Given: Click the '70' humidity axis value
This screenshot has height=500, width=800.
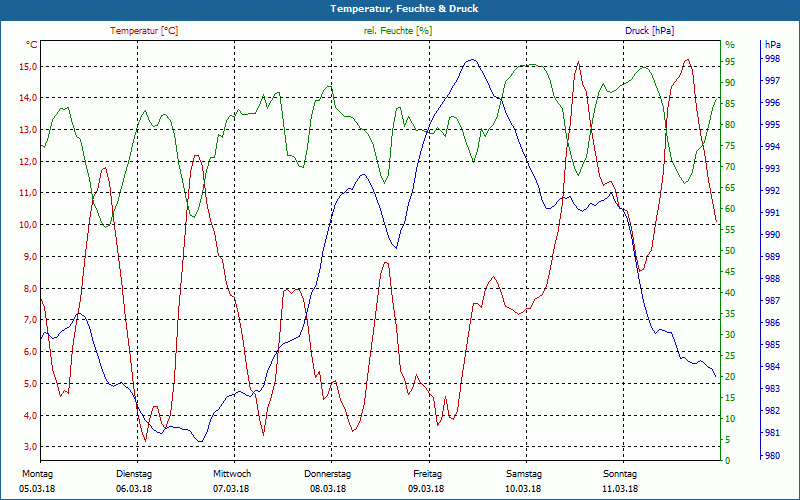Looking at the screenshot, I should (x=730, y=167).
